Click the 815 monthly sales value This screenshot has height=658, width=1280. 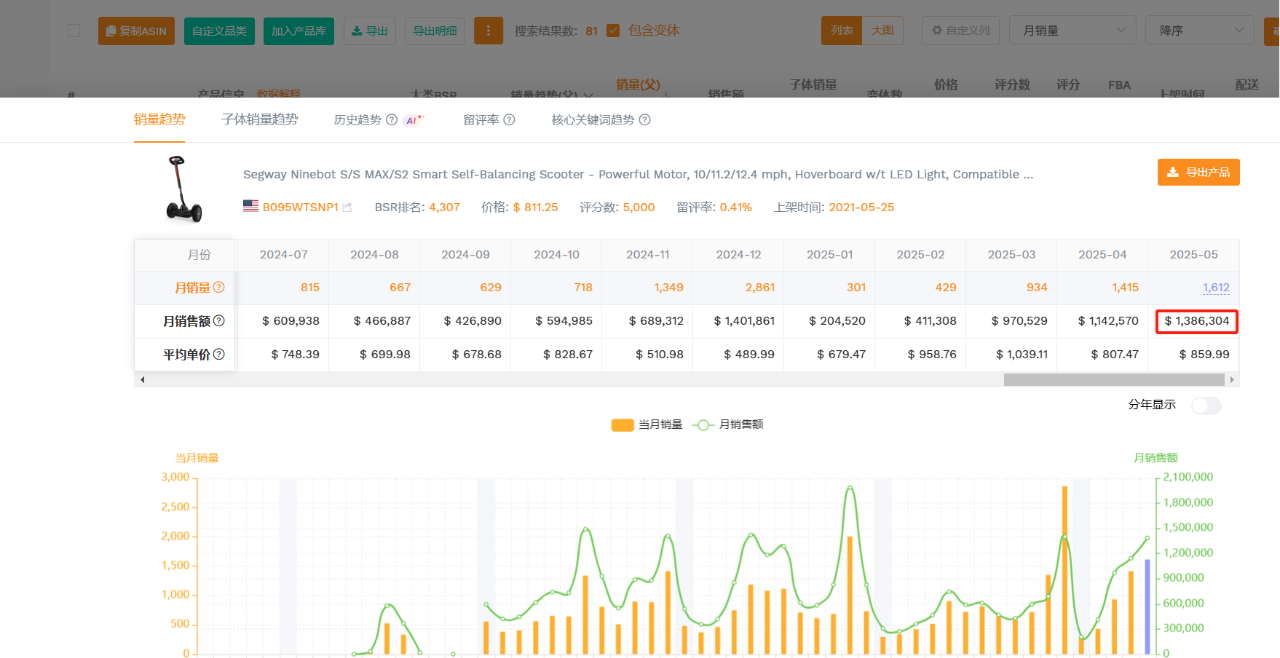click(x=310, y=288)
